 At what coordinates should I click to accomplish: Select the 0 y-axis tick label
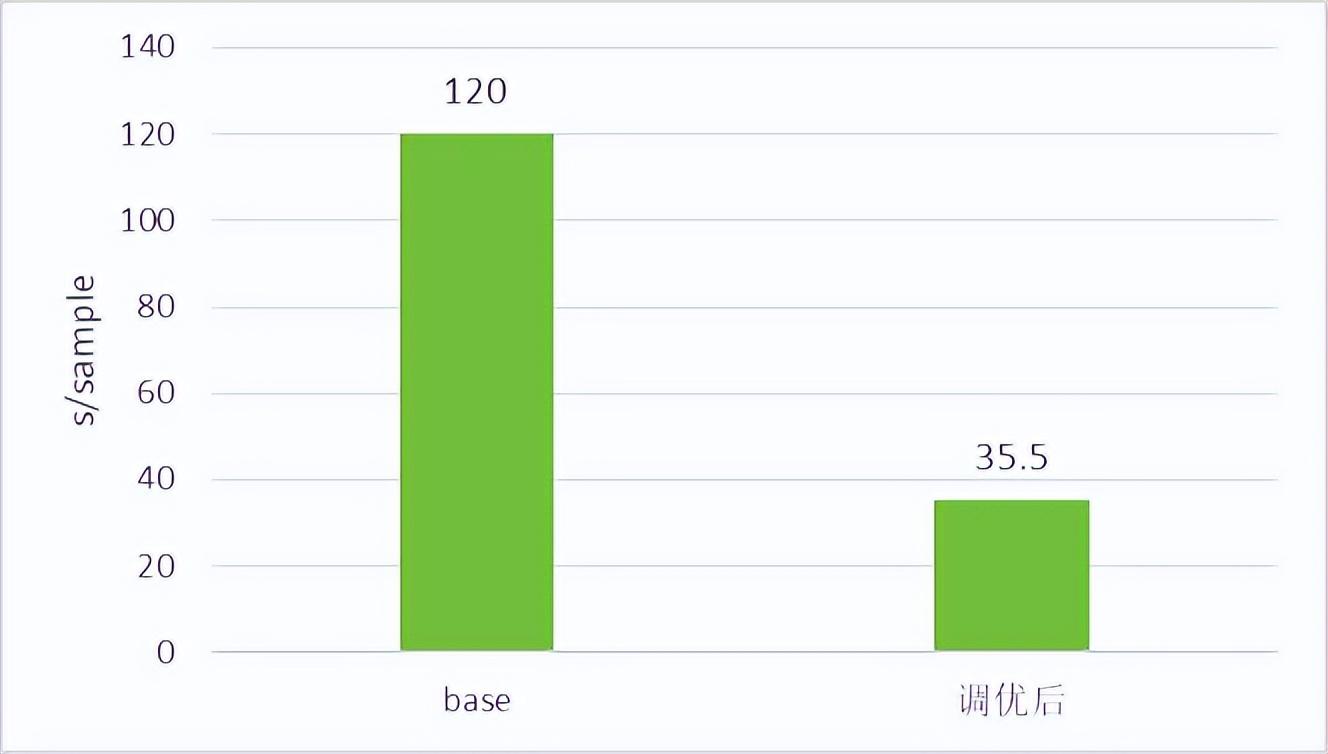coord(165,652)
